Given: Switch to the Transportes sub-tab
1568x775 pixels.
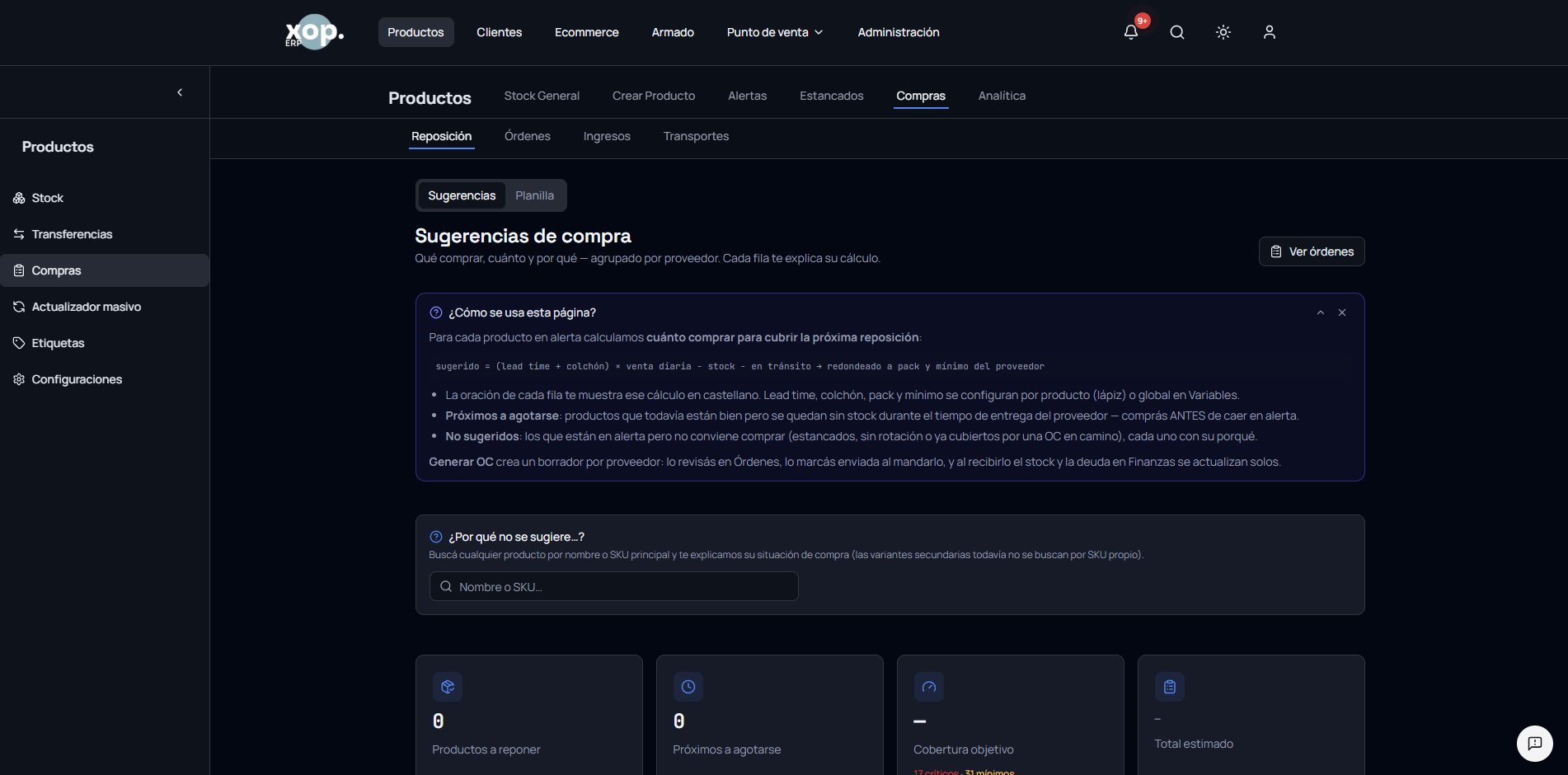Looking at the screenshot, I should point(696,136).
